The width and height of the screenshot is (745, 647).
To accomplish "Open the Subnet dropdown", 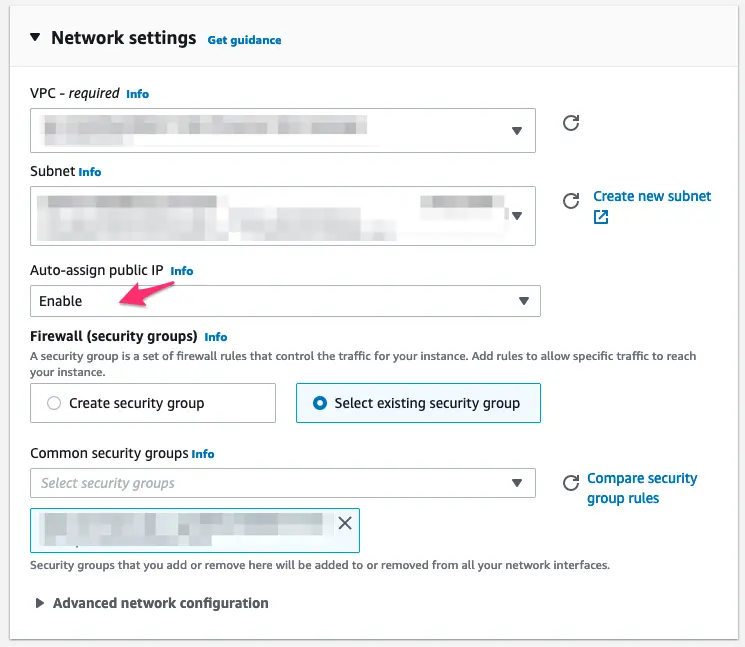I will pos(283,216).
